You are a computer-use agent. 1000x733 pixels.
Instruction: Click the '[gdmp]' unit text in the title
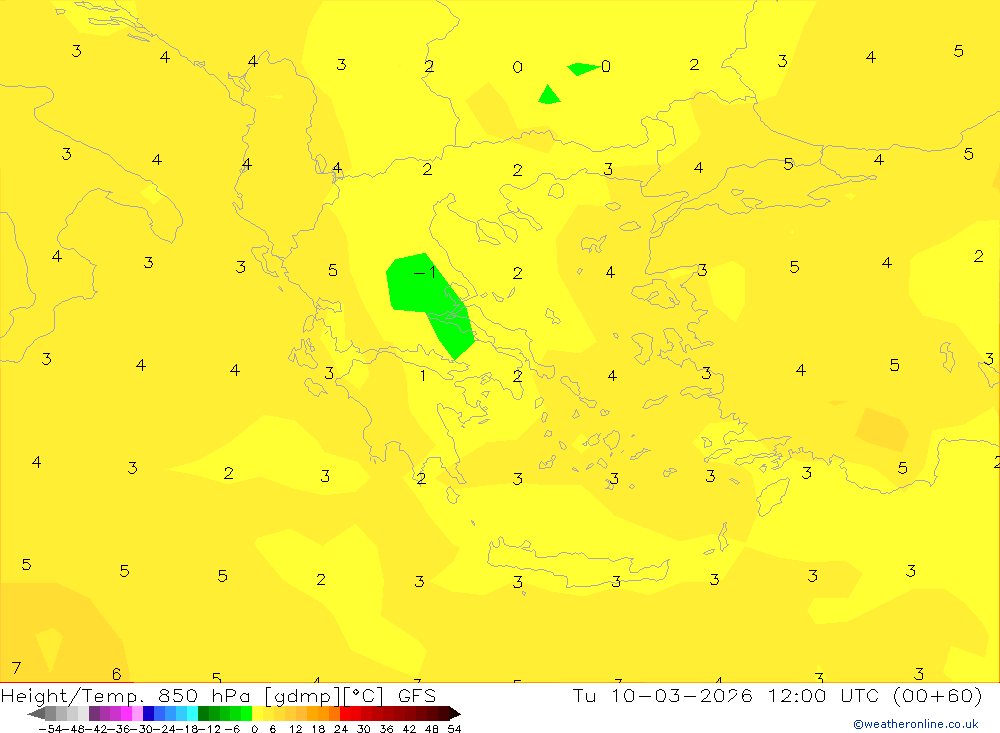click(302, 696)
